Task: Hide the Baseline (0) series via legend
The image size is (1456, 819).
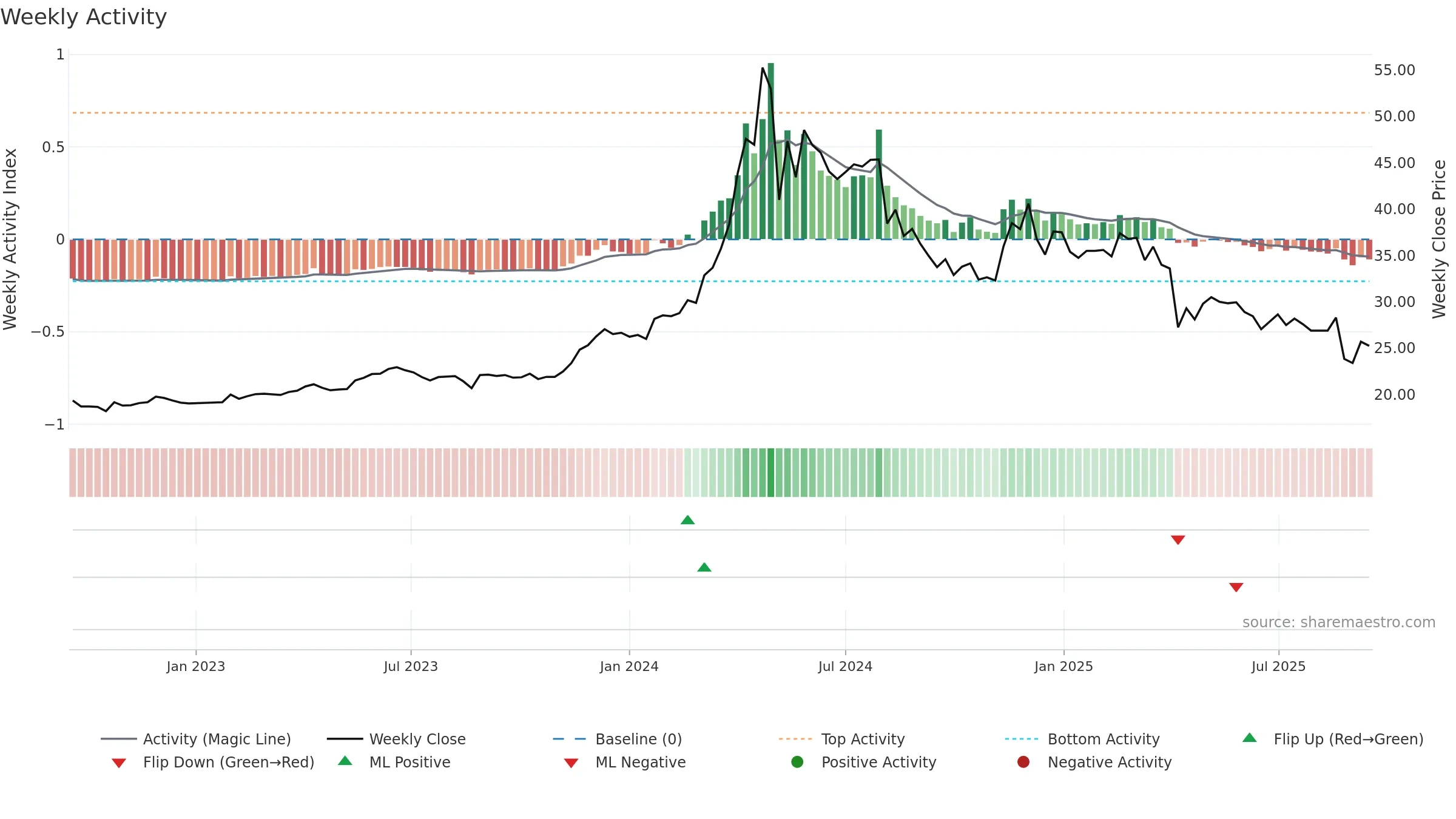Action: point(618,739)
